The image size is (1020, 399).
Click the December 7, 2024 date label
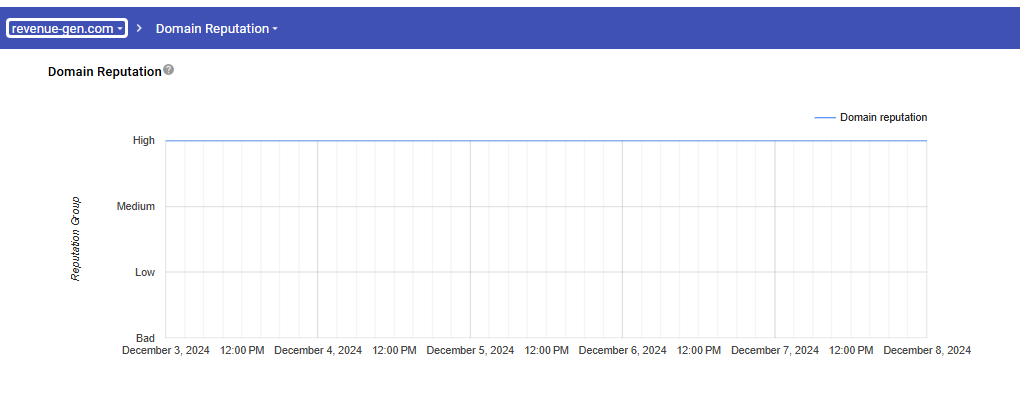coord(775,350)
